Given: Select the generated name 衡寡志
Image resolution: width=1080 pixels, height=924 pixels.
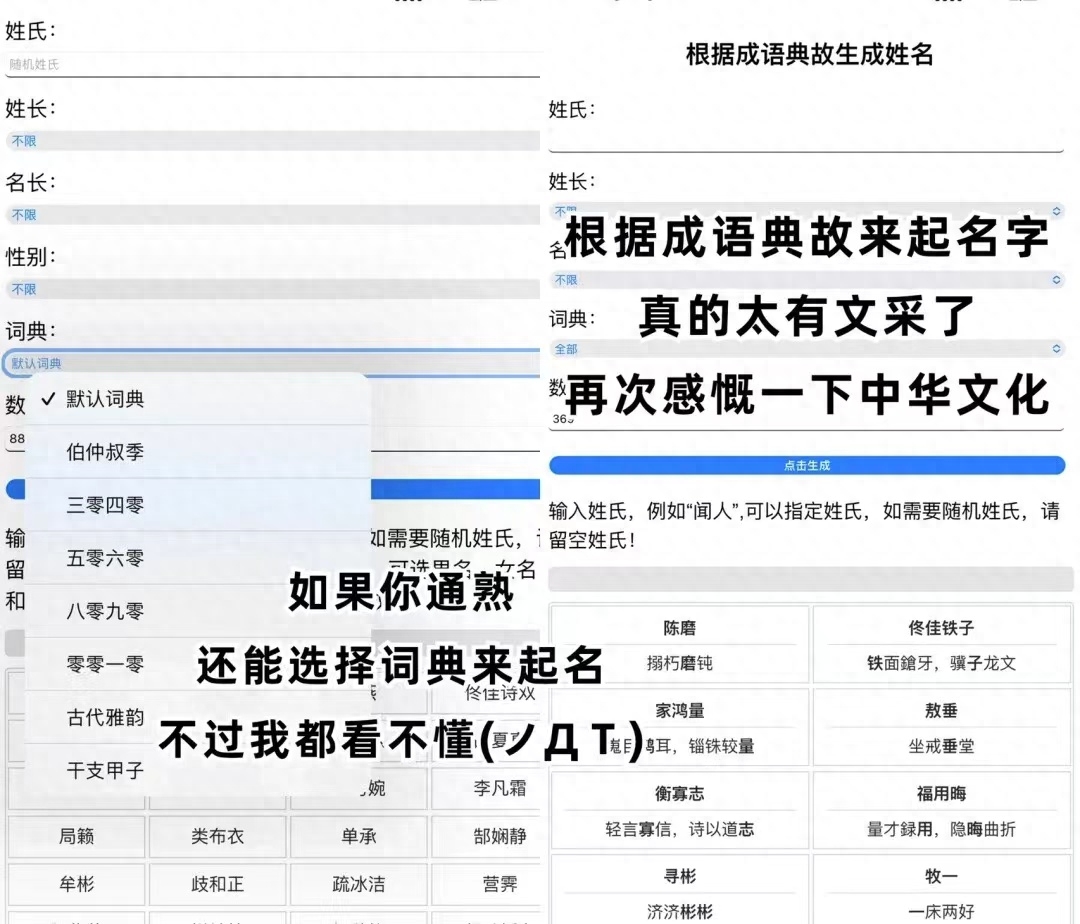Looking at the screenshot, I should point(680,793).
